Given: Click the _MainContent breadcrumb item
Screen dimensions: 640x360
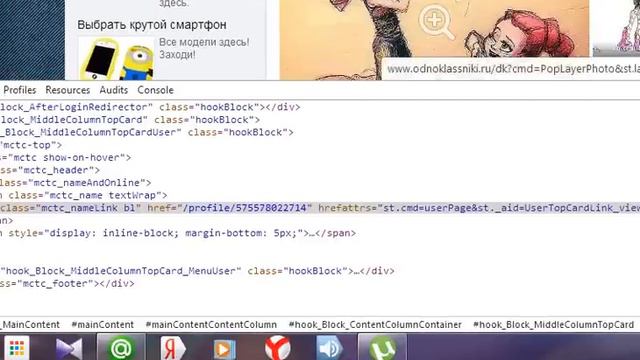Looking at the screenshot, I should 30,325.
